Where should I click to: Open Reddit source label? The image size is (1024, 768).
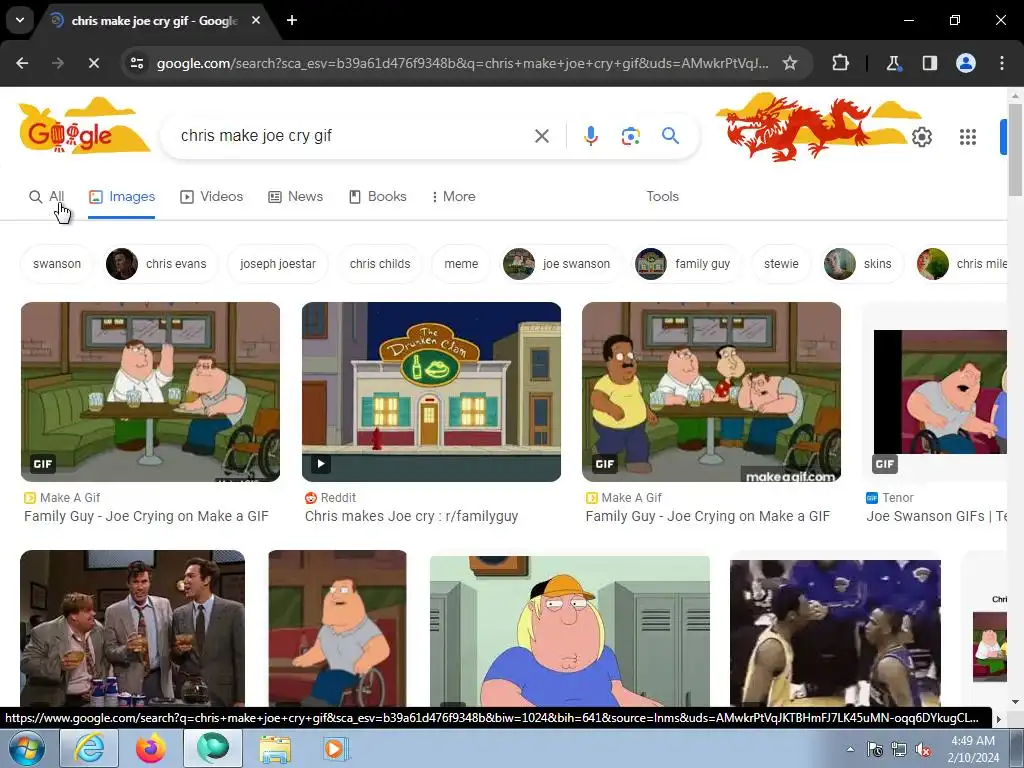coord(330,498)
